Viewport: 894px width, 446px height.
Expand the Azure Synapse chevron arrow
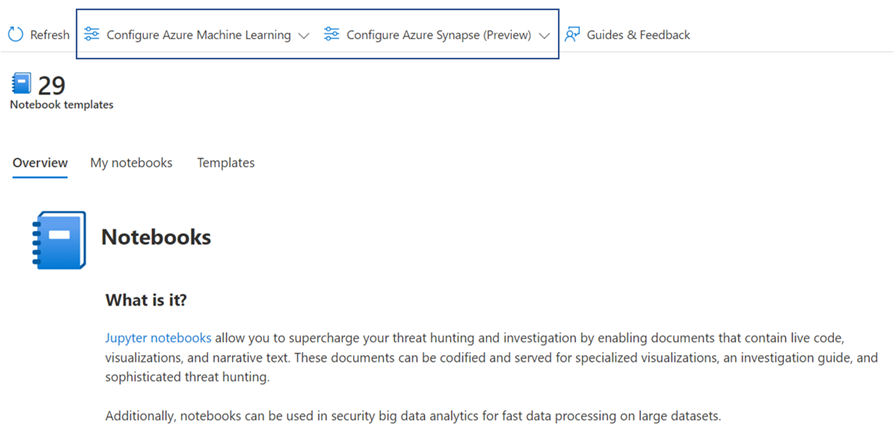point(544,36)
